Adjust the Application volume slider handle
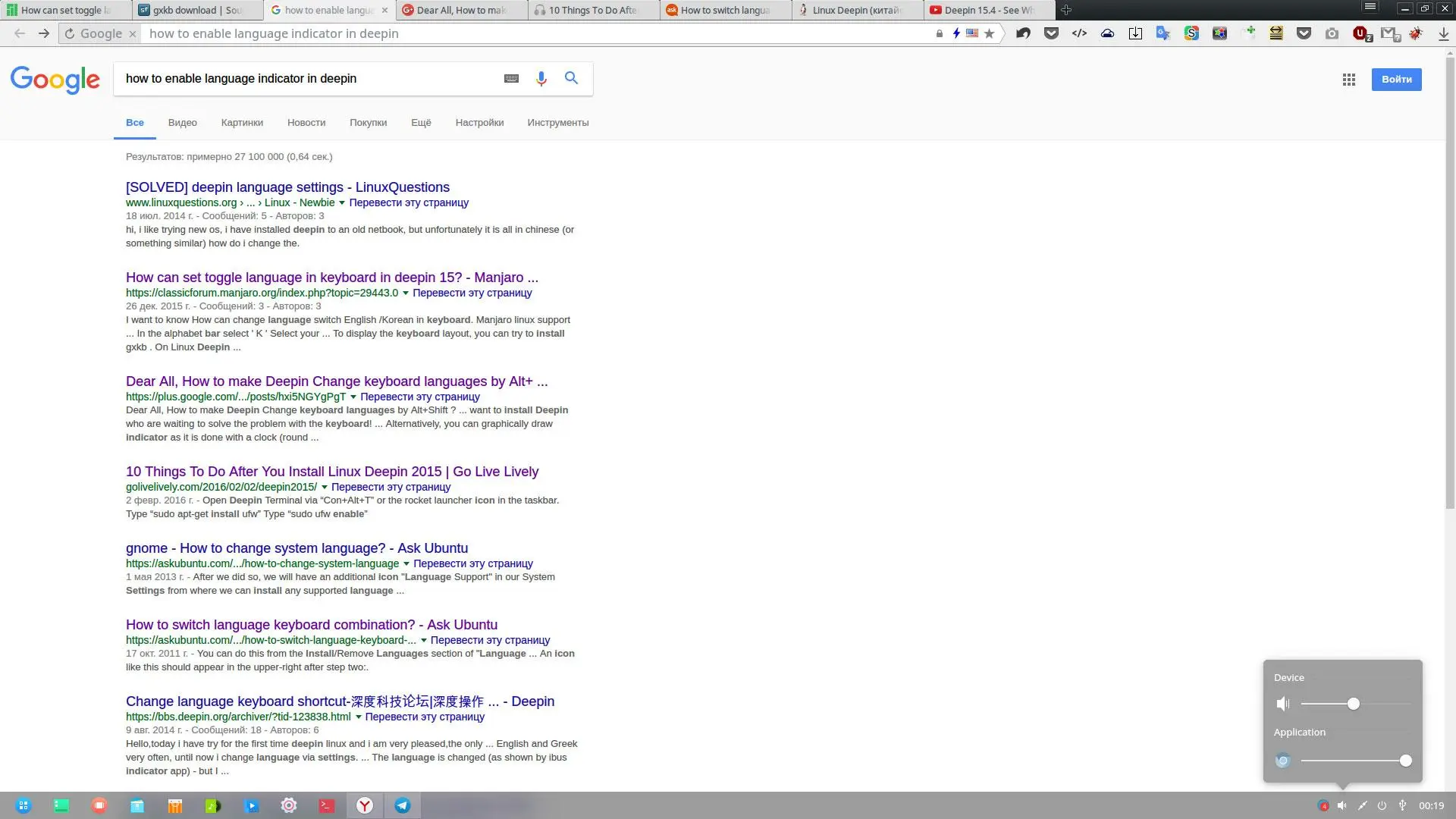The width and height of the screenshot is (1456, 819). click(1405, 761)
